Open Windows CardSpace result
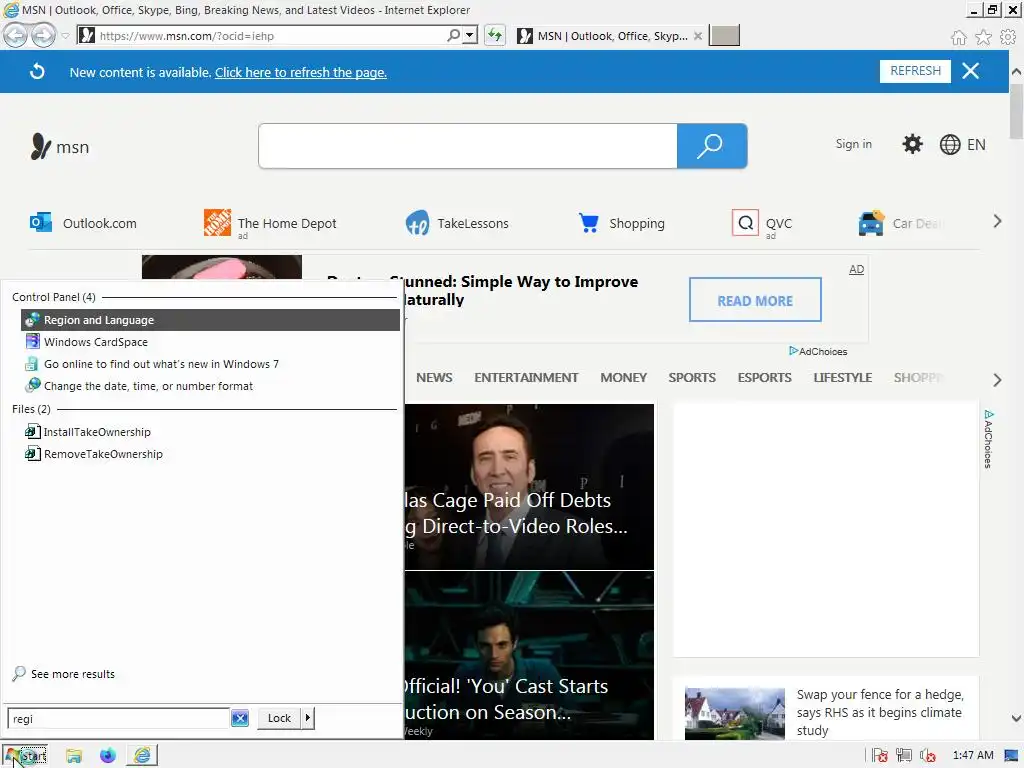The width and height of the screenshot is (1024, 768). [x=210, y=342]
